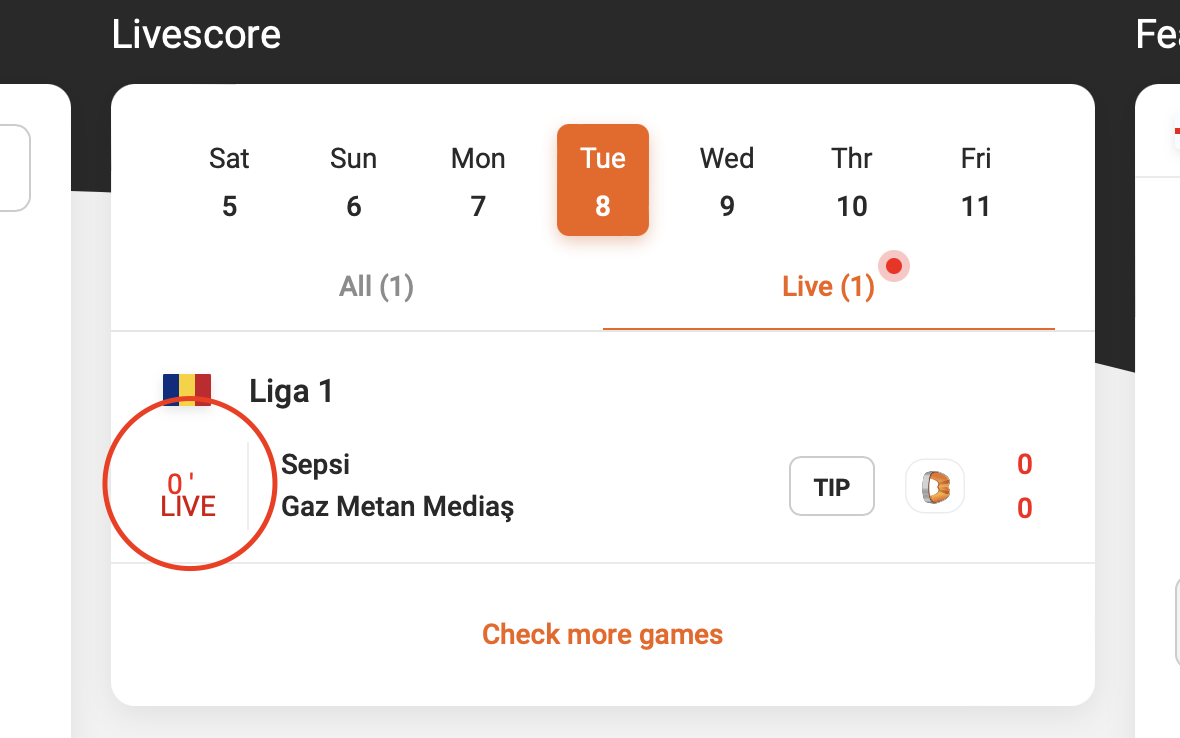
Task: Click the Sepsi score of 0
Action: click(1024, 464)
